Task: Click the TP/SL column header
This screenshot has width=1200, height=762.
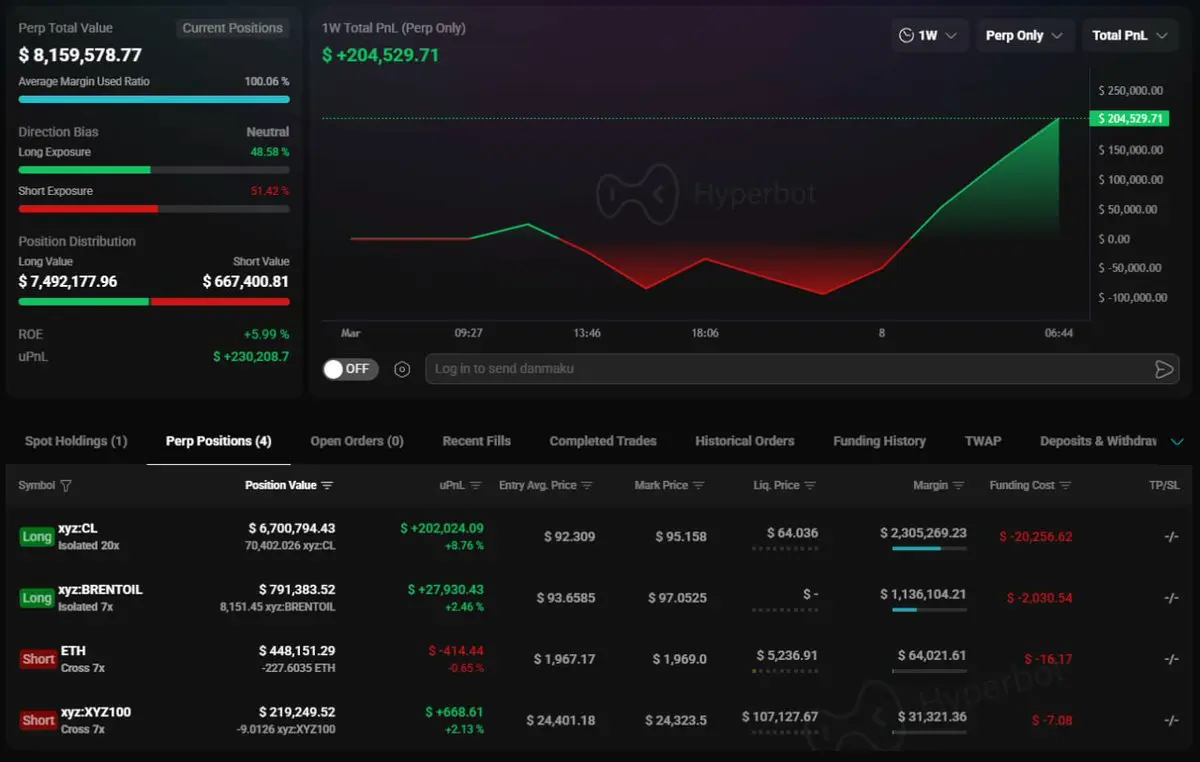Action: [x=1164, y=486]
